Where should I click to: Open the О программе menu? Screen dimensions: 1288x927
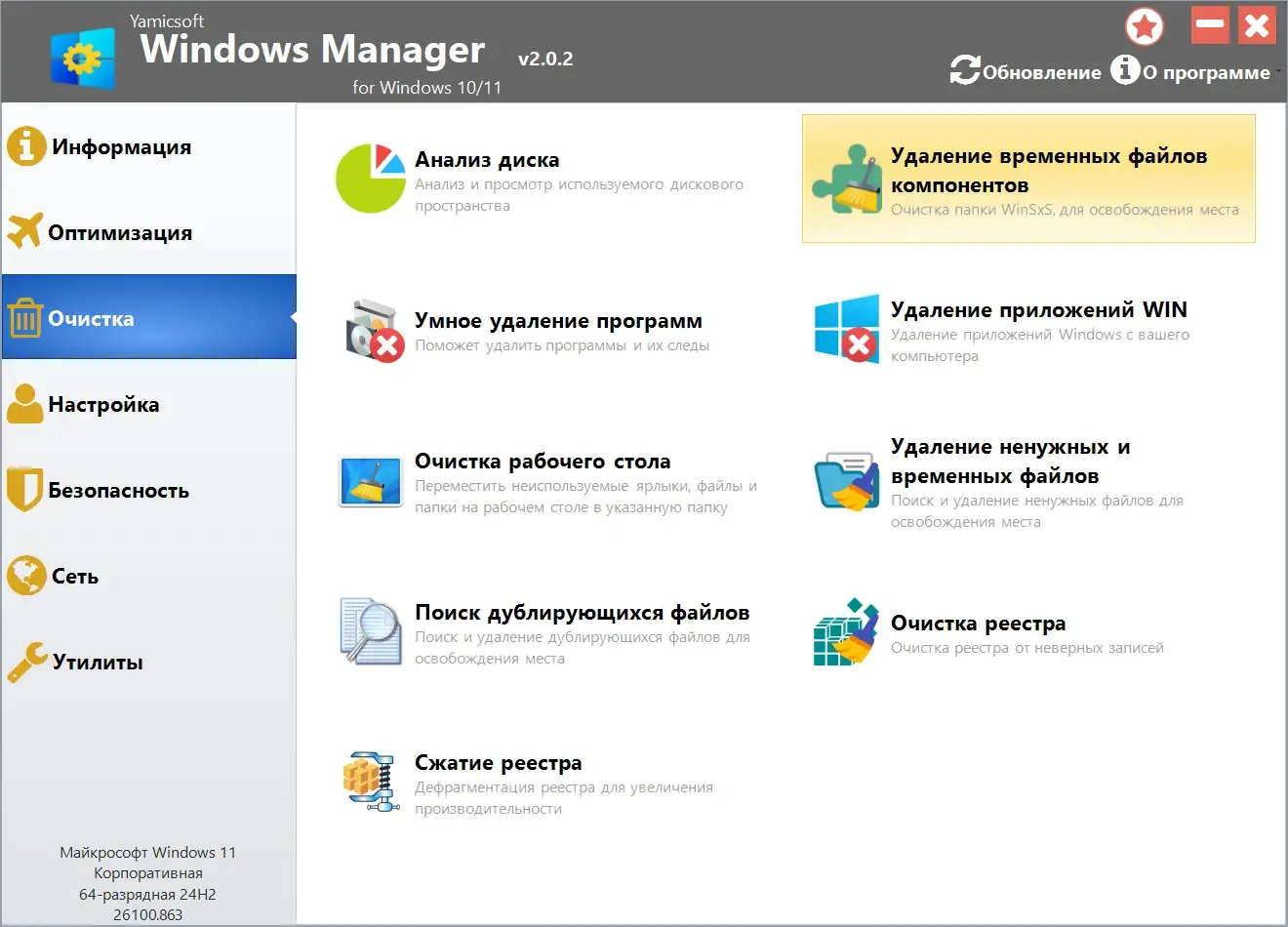[x=1190, y=71]
